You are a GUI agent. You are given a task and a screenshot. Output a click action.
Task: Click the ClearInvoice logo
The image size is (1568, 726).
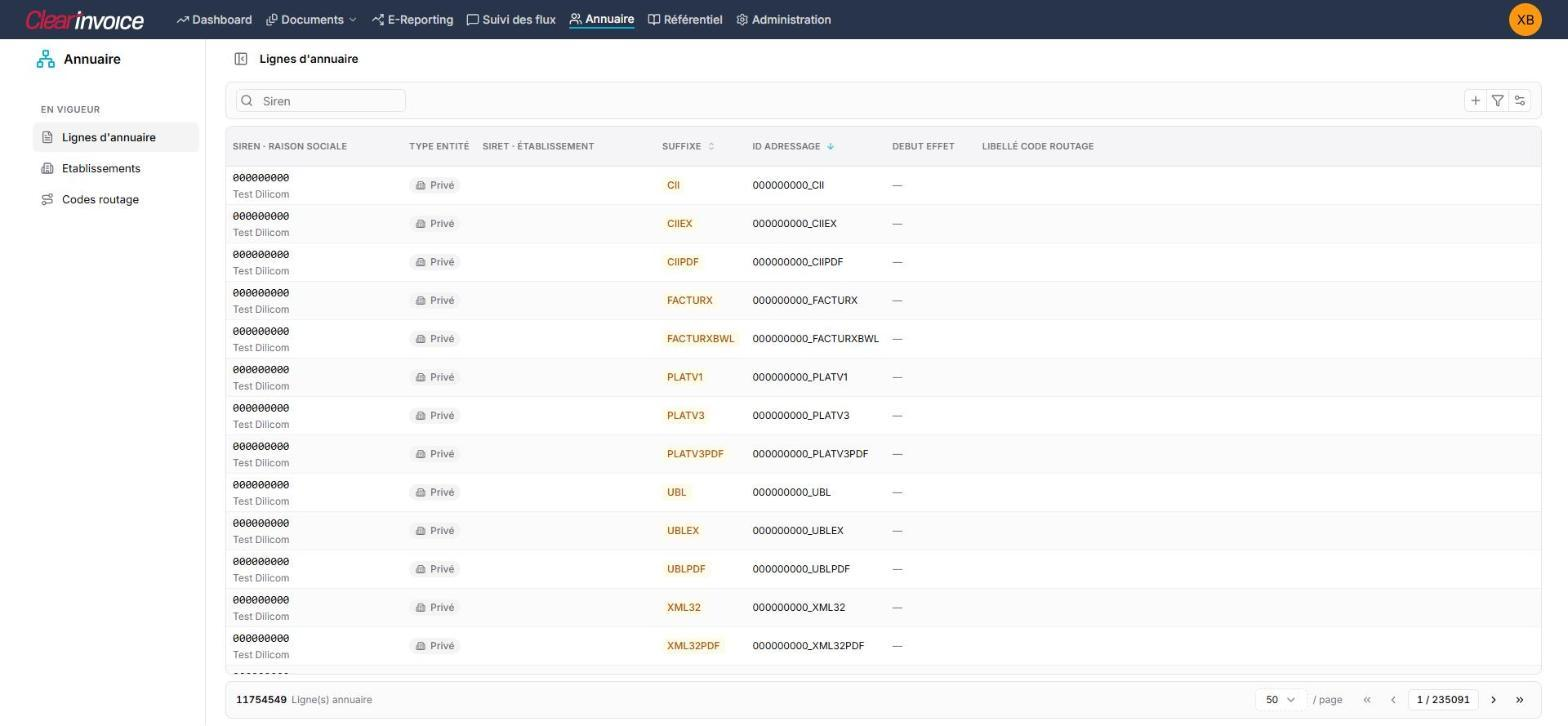85,20
